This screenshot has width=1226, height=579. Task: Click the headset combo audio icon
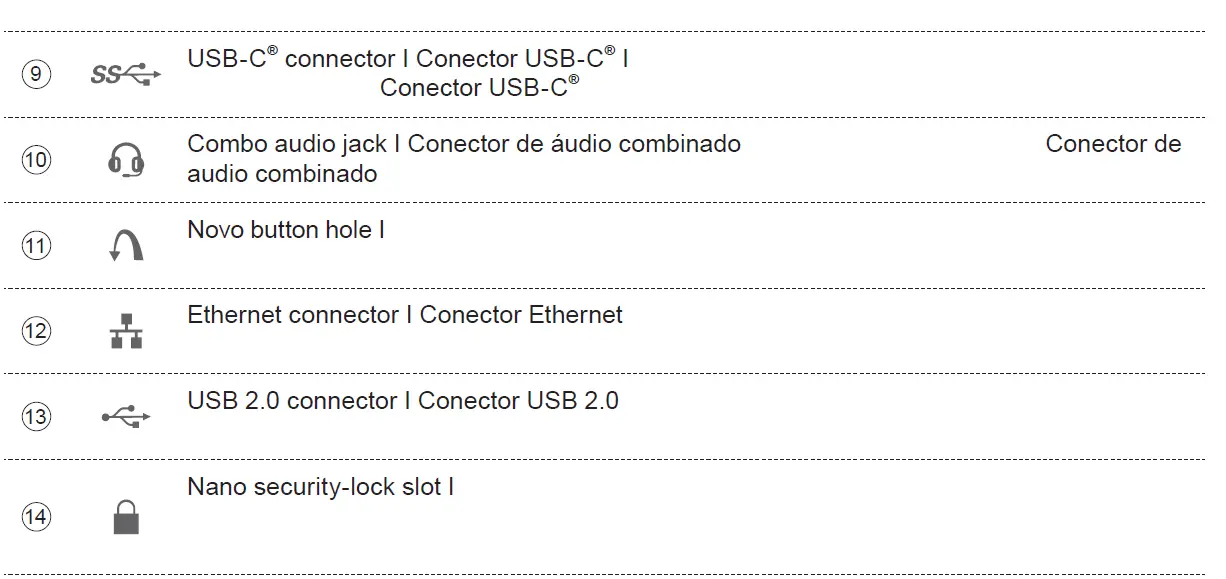pos(126,160)
